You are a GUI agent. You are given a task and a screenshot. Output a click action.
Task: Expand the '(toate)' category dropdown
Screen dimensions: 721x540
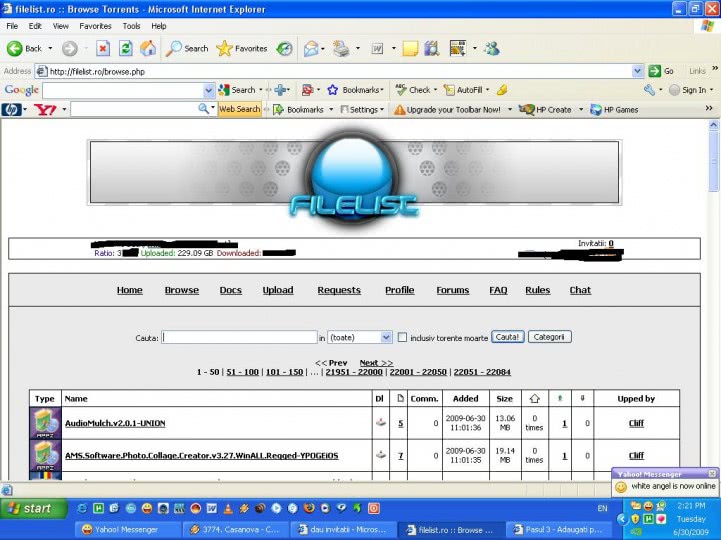click(386, 338)
